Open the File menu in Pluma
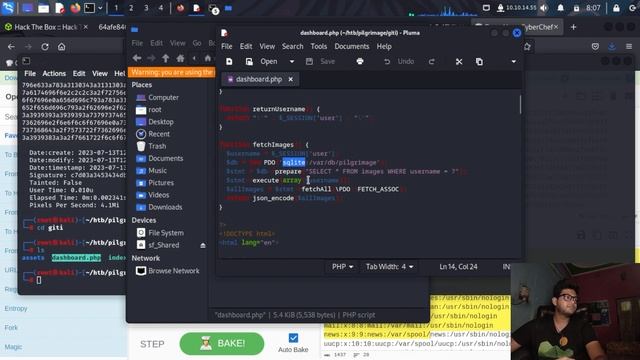The height and width of the screenshot is (360, 640). point(227,47)
